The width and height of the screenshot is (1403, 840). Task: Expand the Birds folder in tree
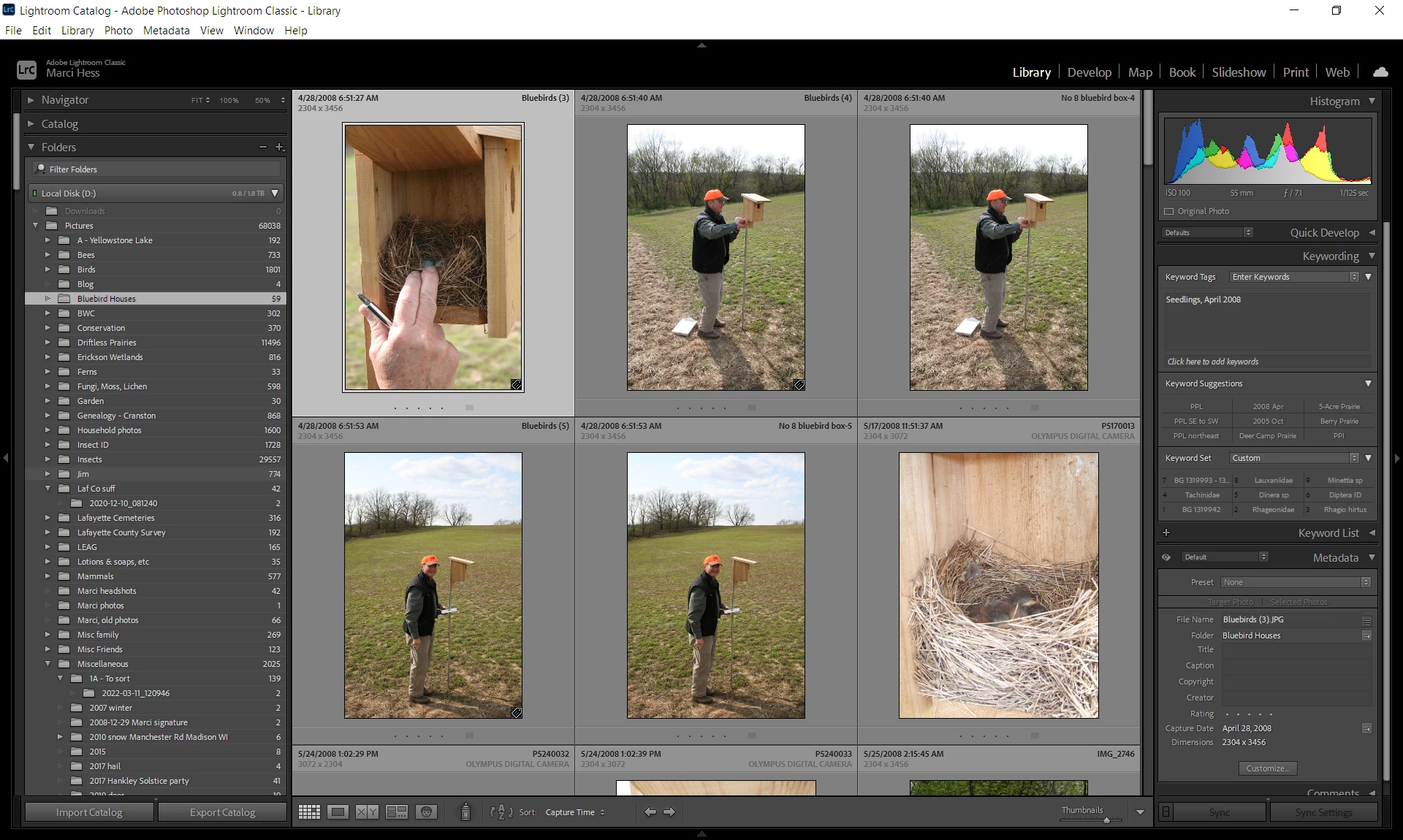[x=47, y=270]
